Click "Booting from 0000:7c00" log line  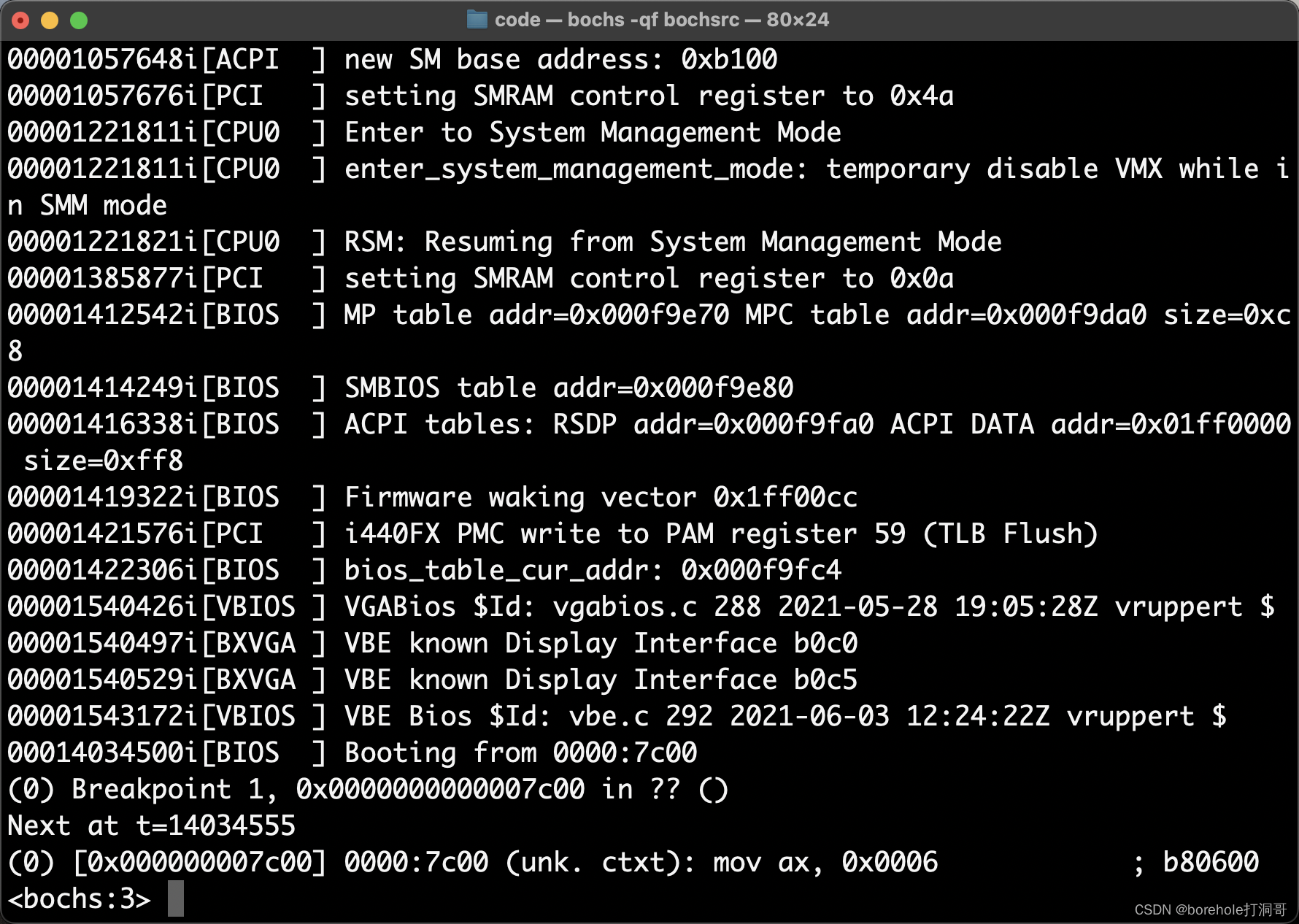click(520, 752)
